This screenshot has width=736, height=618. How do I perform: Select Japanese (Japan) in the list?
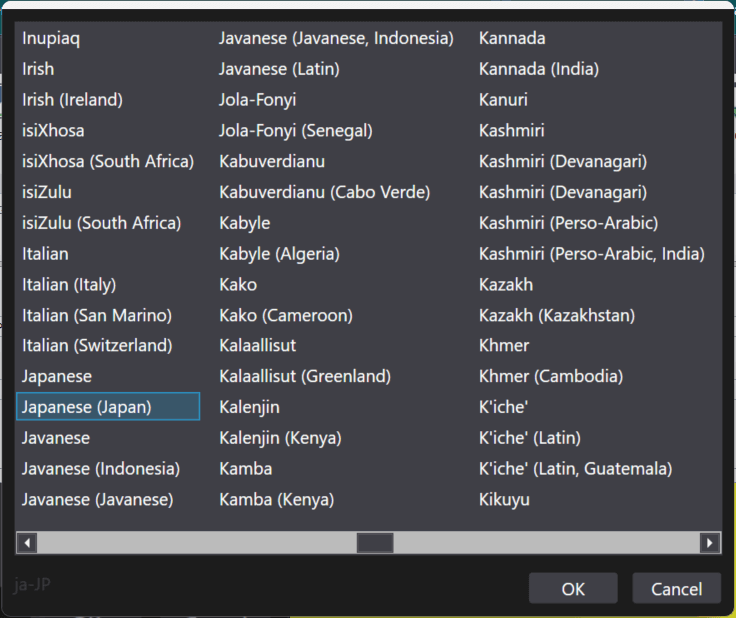(87, 407)
